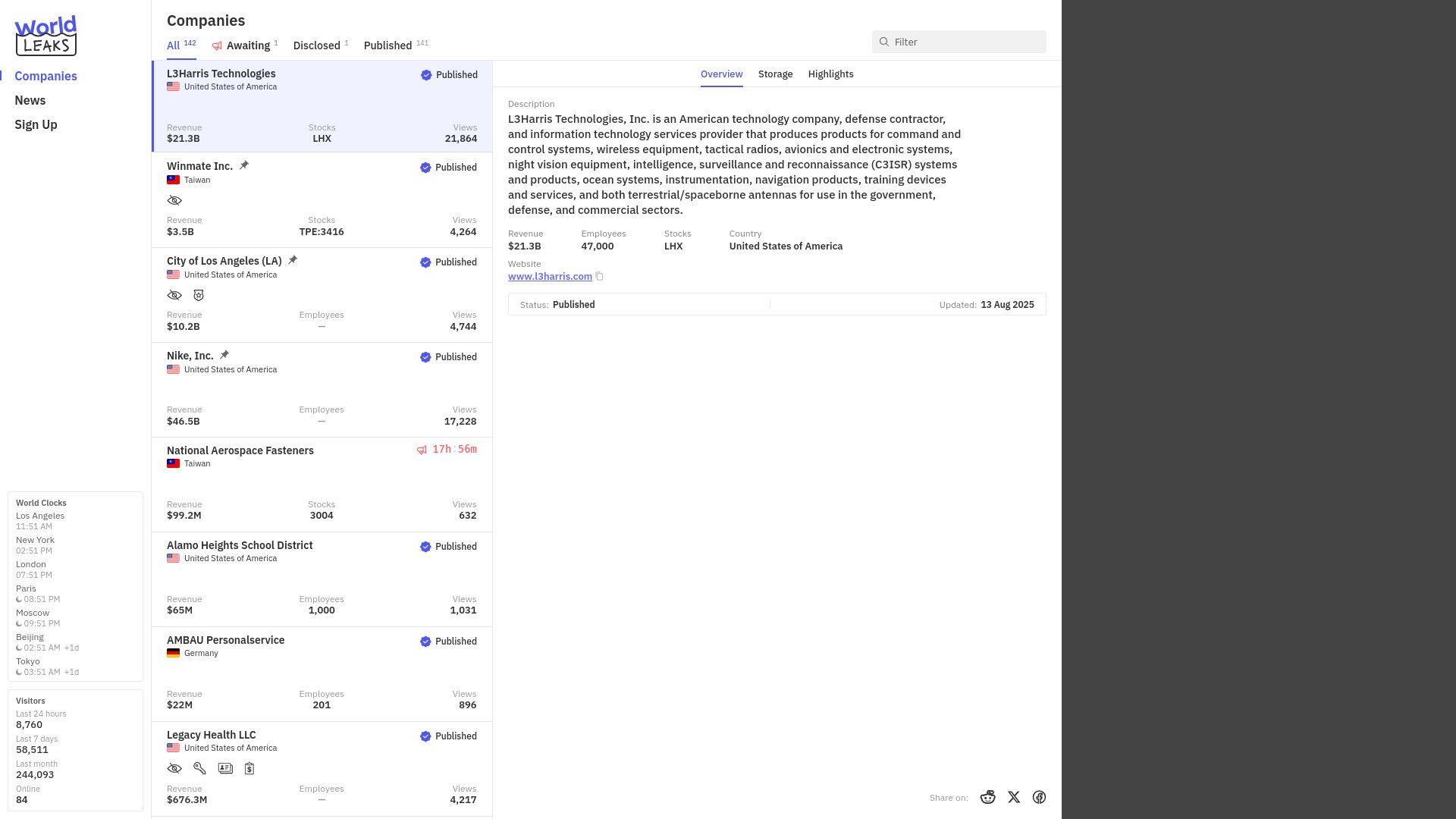Click the verified badge on AMBAU Personalservice

[x=425, y=642]
